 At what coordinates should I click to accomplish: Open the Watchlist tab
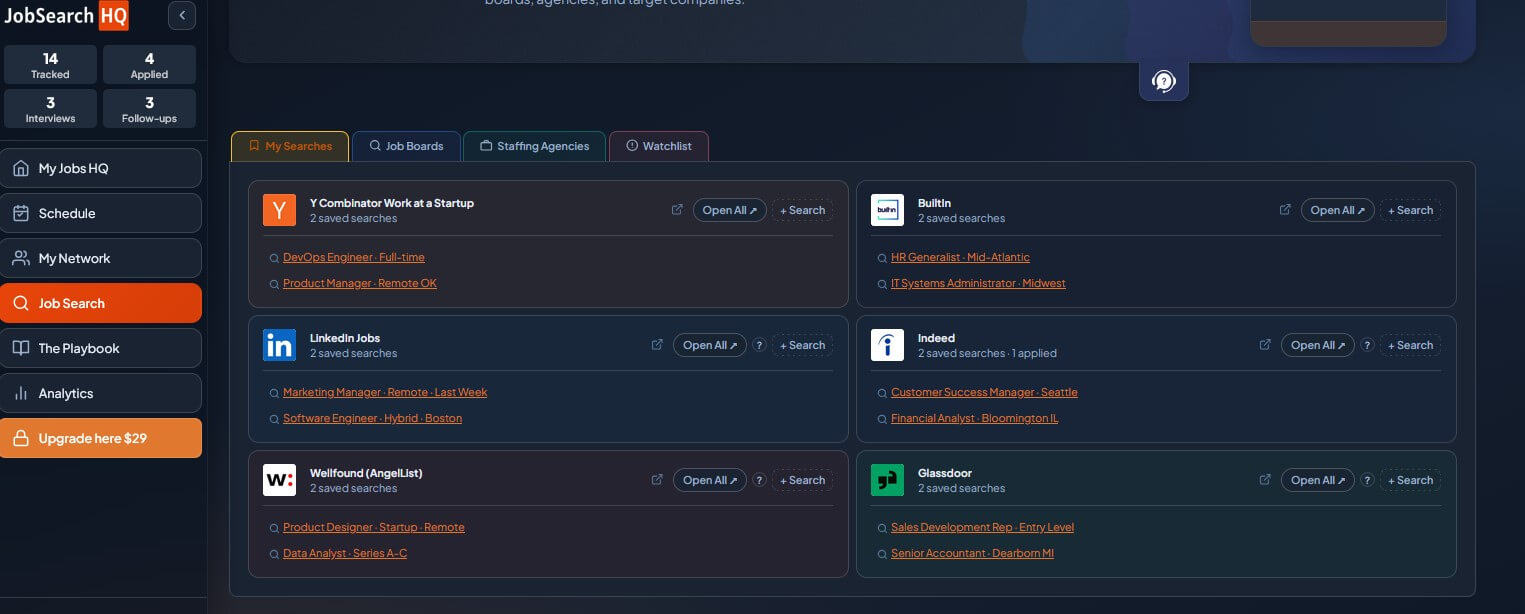tap(658, 146)
